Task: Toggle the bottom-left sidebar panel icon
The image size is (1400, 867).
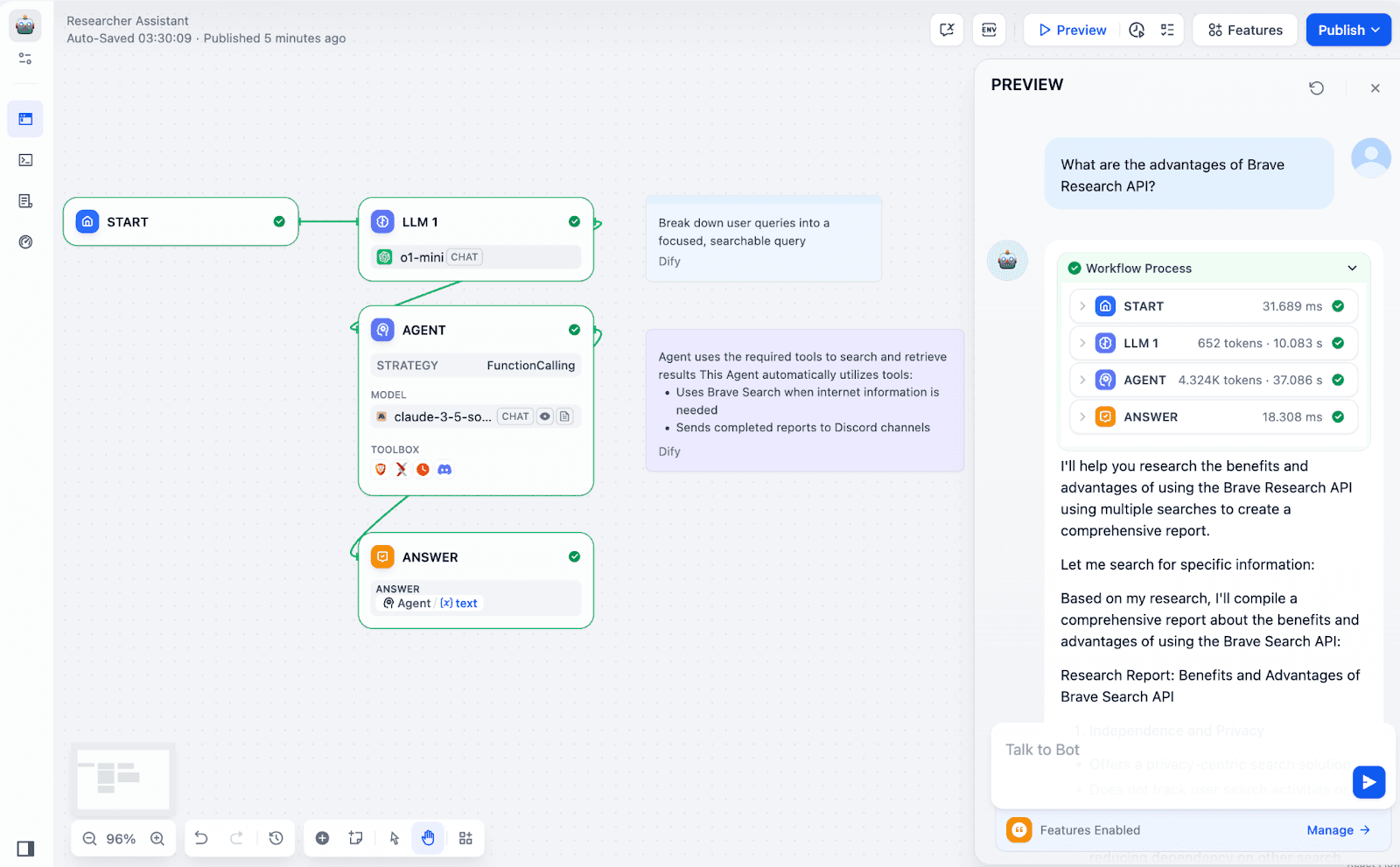Action: coord(25,849)
